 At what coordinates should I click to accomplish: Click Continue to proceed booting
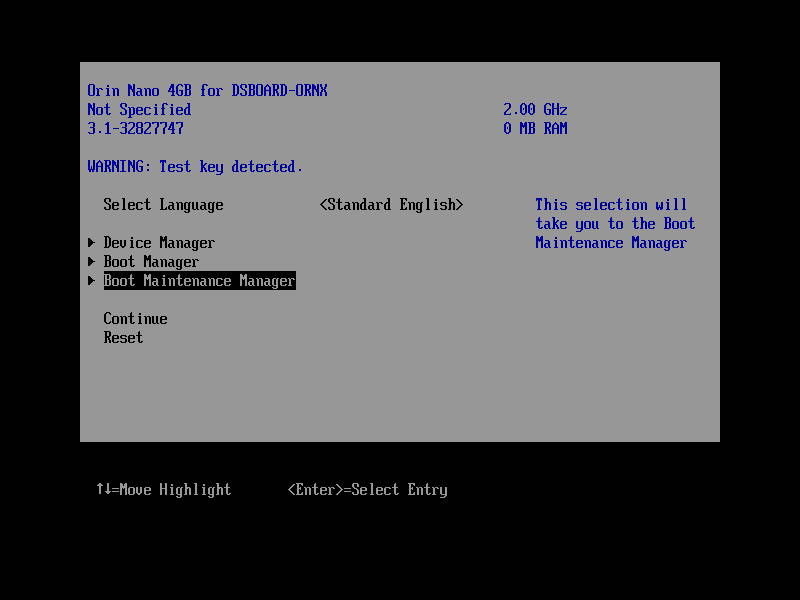tap(134, 318)
